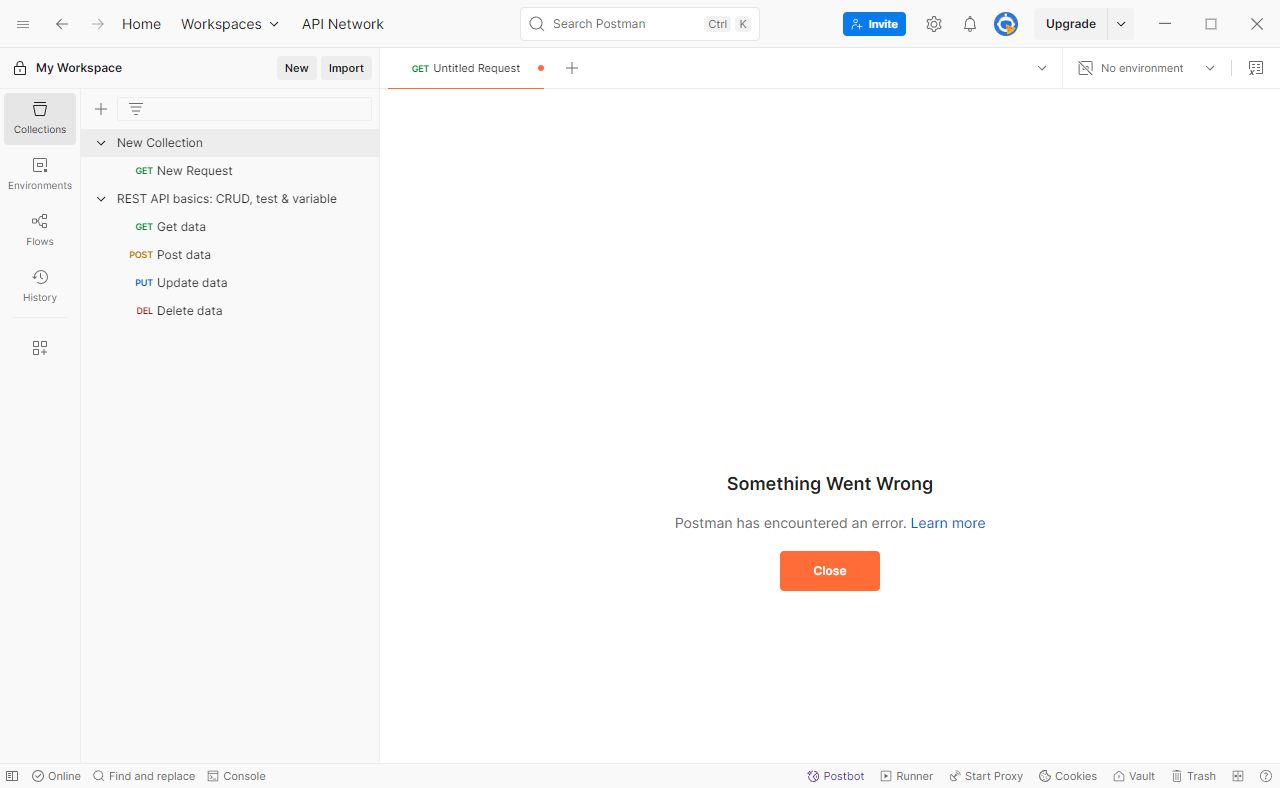Click the orange Close button
The width and height of the screenshot is (1280, 788).
[830, 571]
